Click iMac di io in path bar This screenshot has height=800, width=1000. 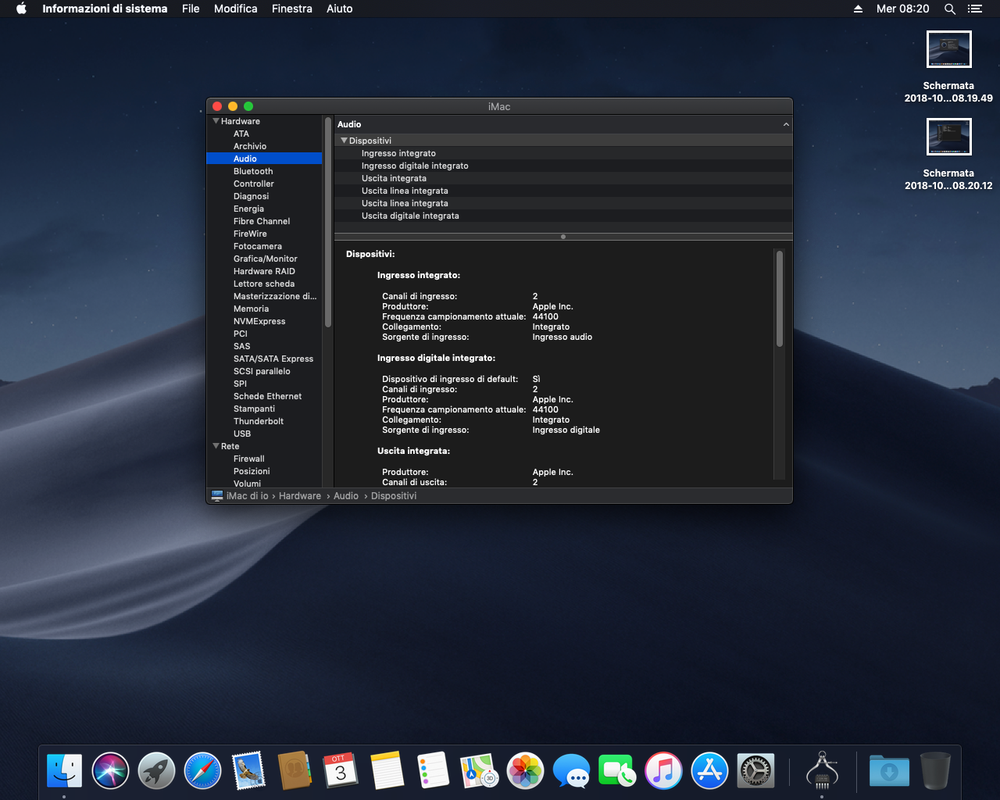pyautogui.click(x=247, y=496)
